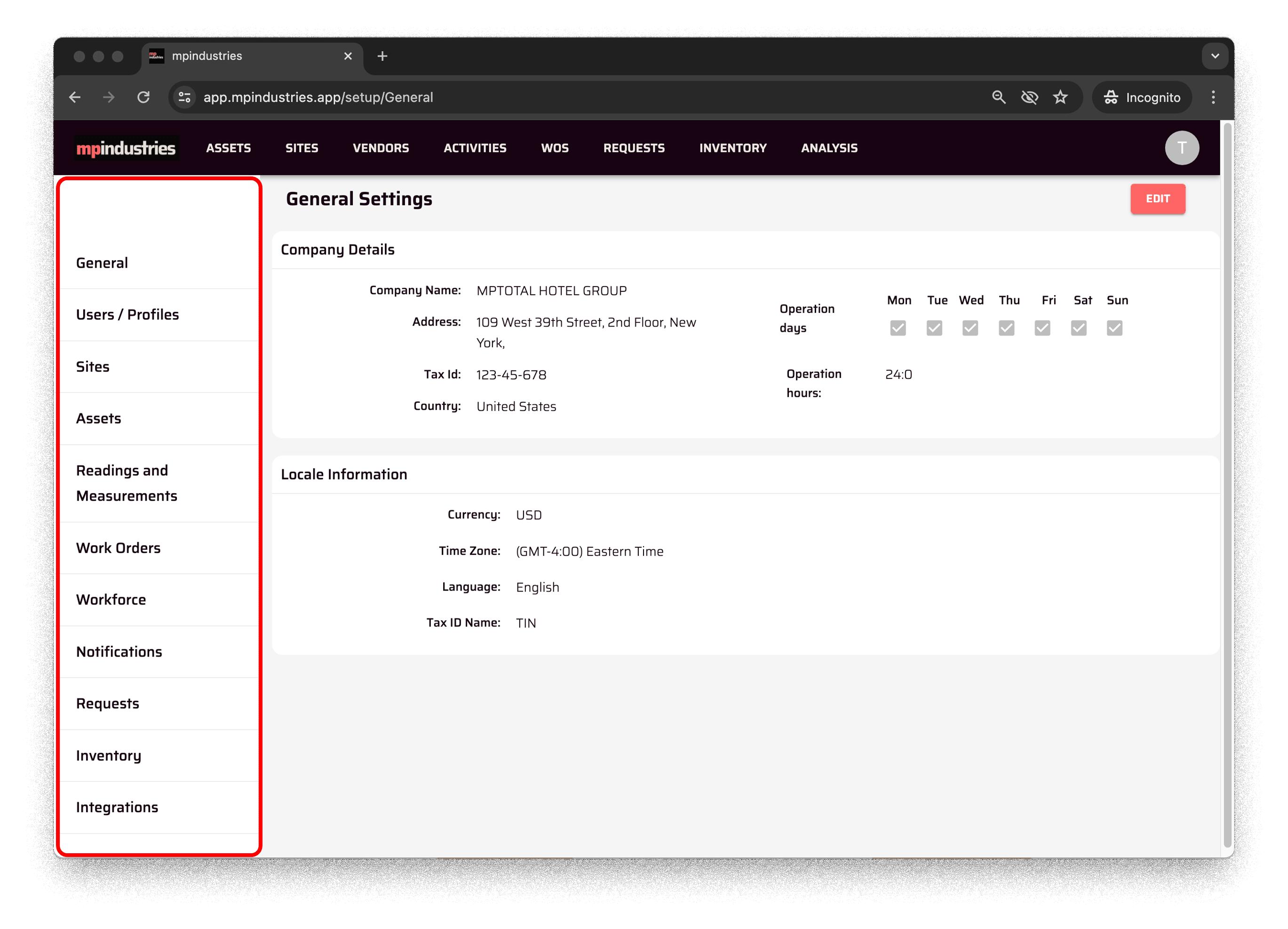Click the zoom magnifier icon in address bar
The image size is (1288, 929).
point(998,97)
